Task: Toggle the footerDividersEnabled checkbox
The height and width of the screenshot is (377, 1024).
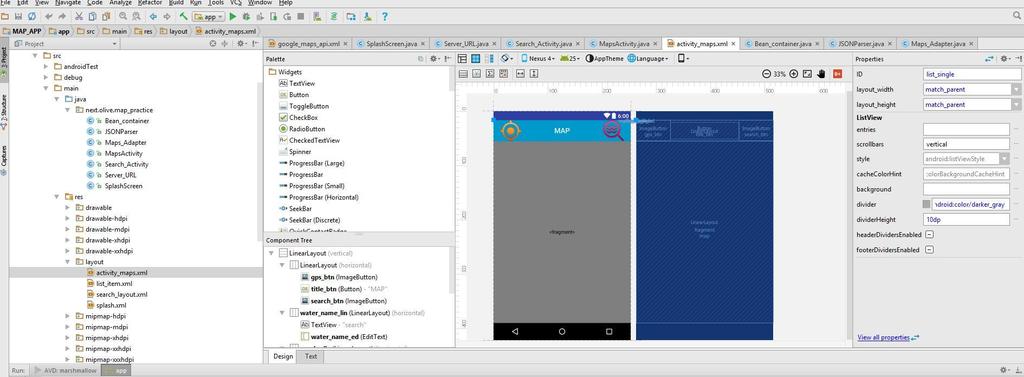Action: tap(929, 250)
